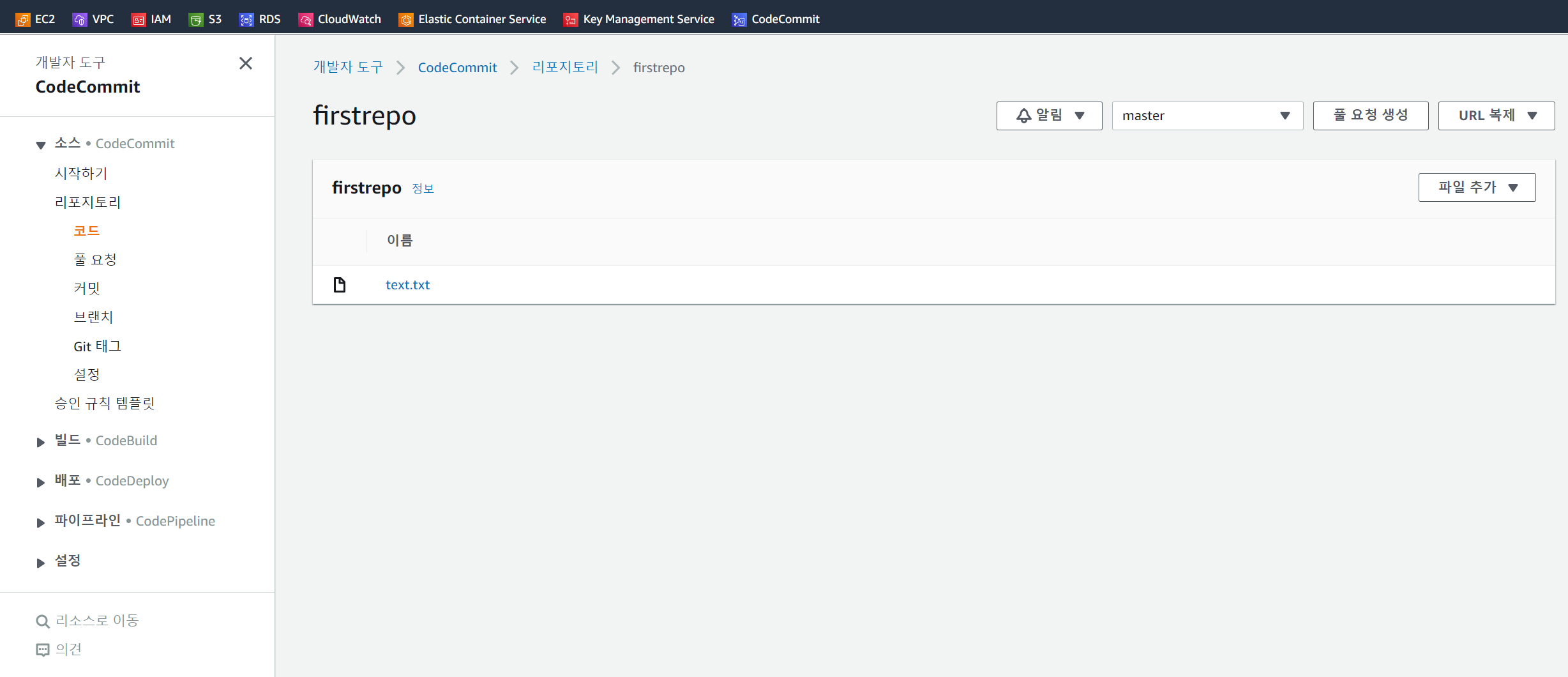This screenshot has width=1568, height=677.
Task: Open the 알림 dropdown arrow
Action: tap(1080, 116)
